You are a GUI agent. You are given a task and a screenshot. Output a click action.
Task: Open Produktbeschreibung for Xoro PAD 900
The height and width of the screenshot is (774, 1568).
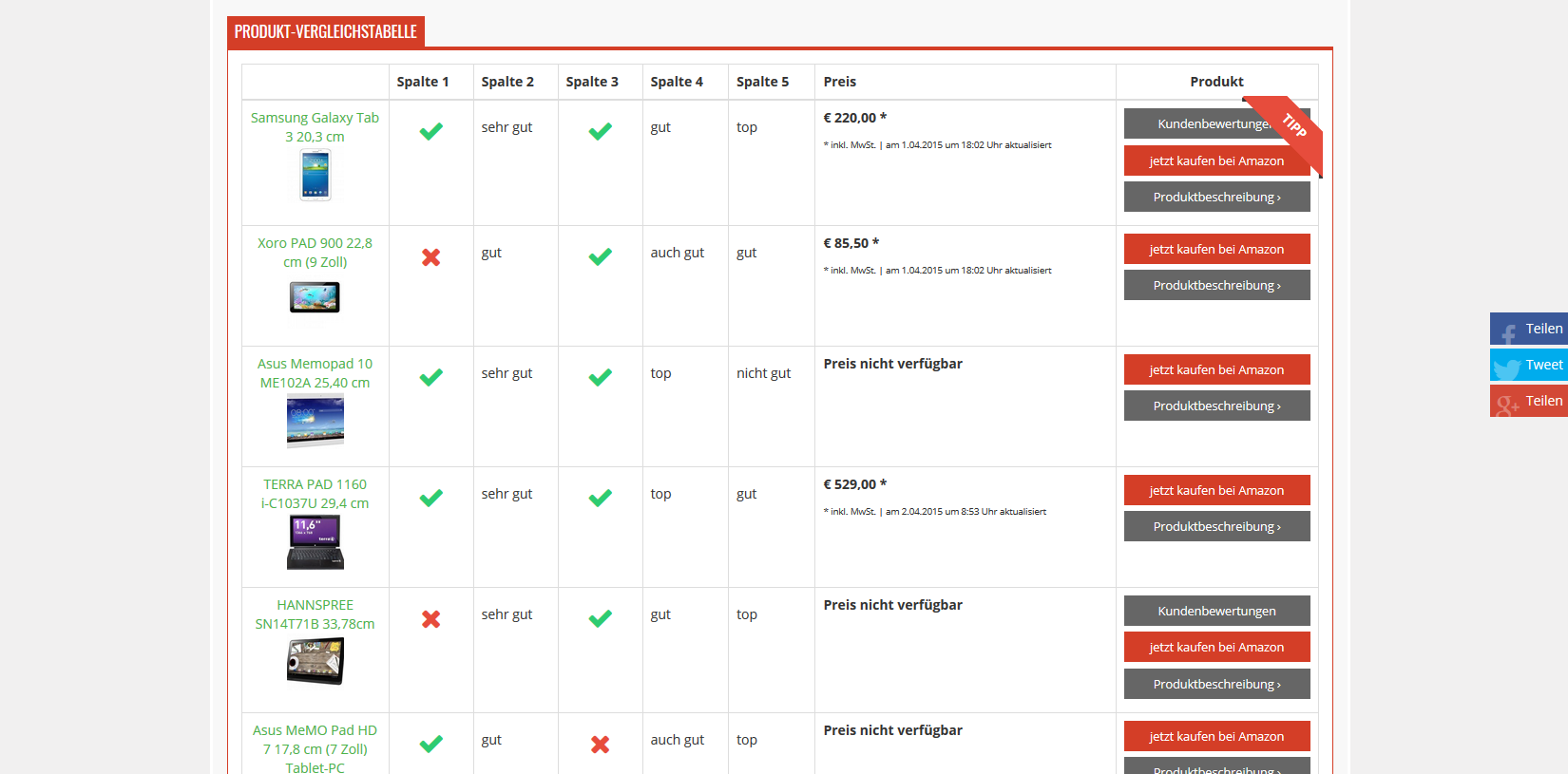pos(1216,285)
